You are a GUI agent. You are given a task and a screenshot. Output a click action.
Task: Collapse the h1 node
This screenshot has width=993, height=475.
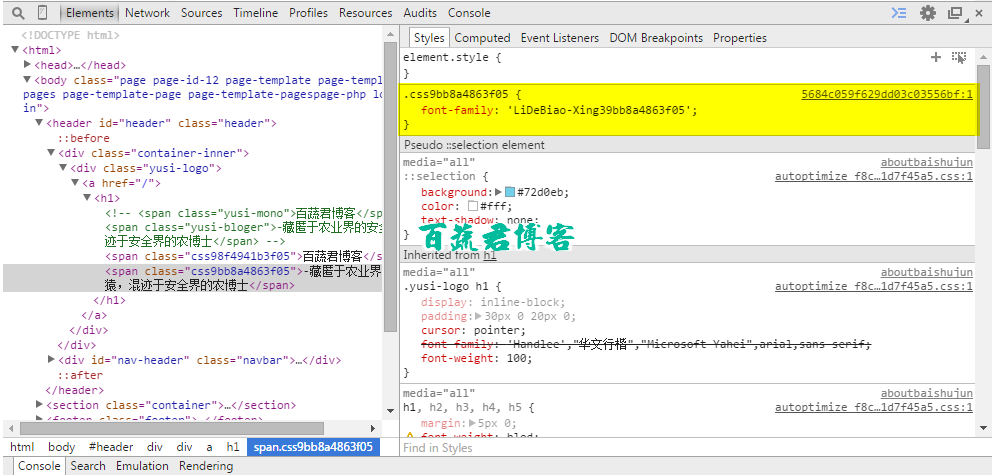[87, 198]
